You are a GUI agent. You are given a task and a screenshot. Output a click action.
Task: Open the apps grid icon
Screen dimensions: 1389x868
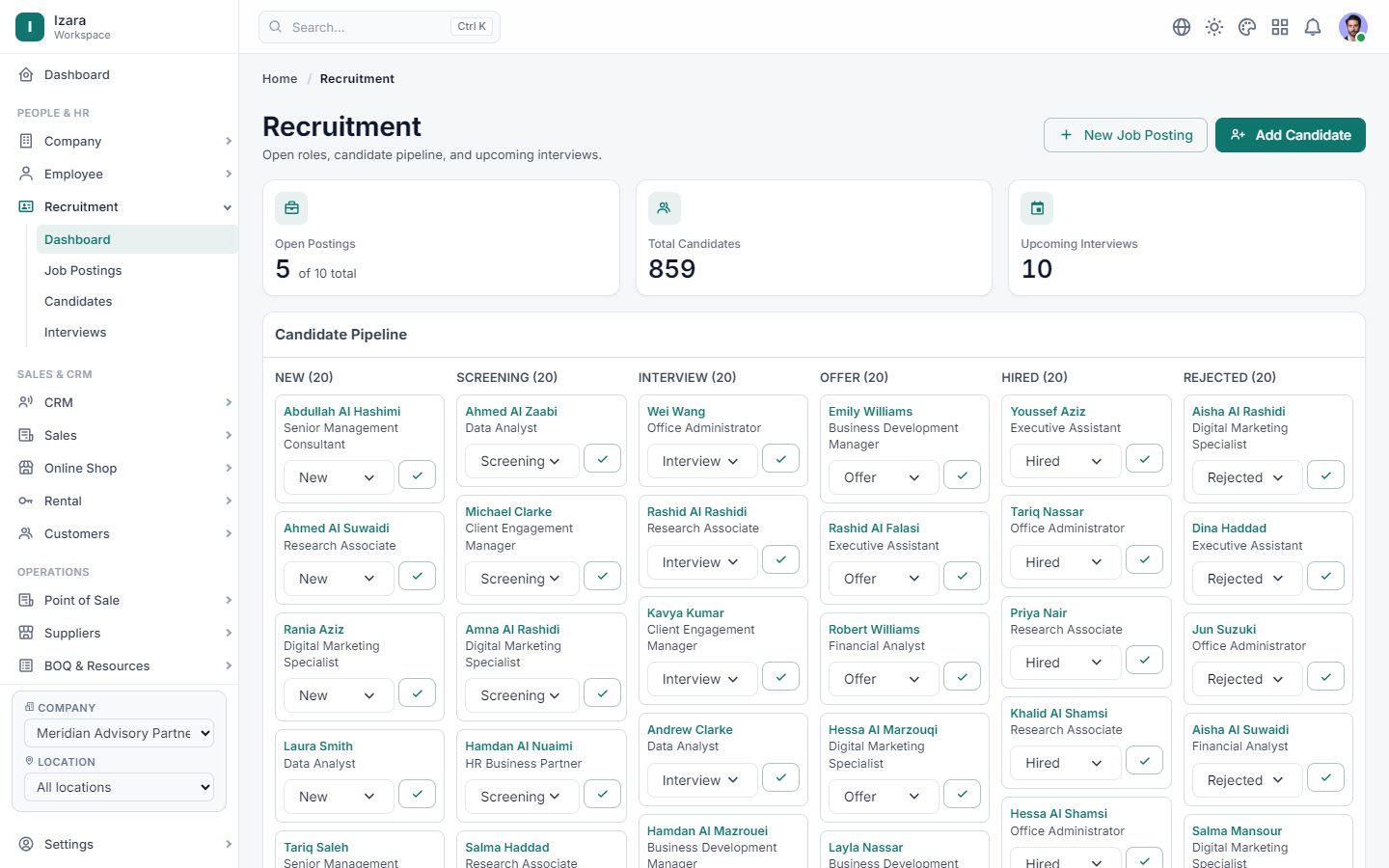pyautogui.click(x=1280, y=27)
